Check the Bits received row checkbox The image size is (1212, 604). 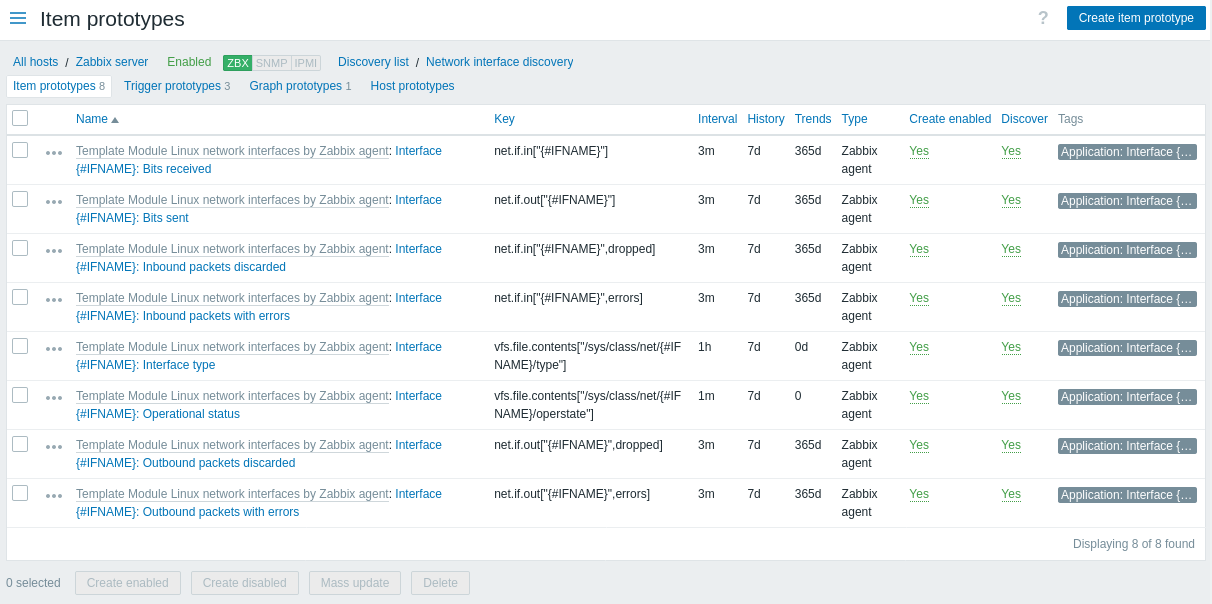click(20, 150)
